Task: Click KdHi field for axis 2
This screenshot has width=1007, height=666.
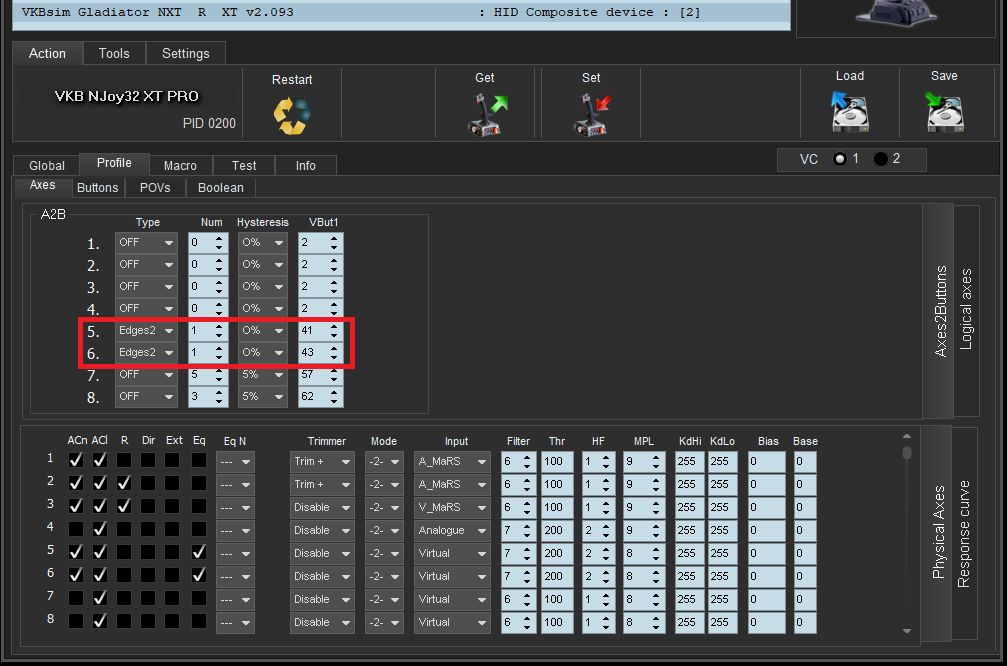Action: coord(690,485)
